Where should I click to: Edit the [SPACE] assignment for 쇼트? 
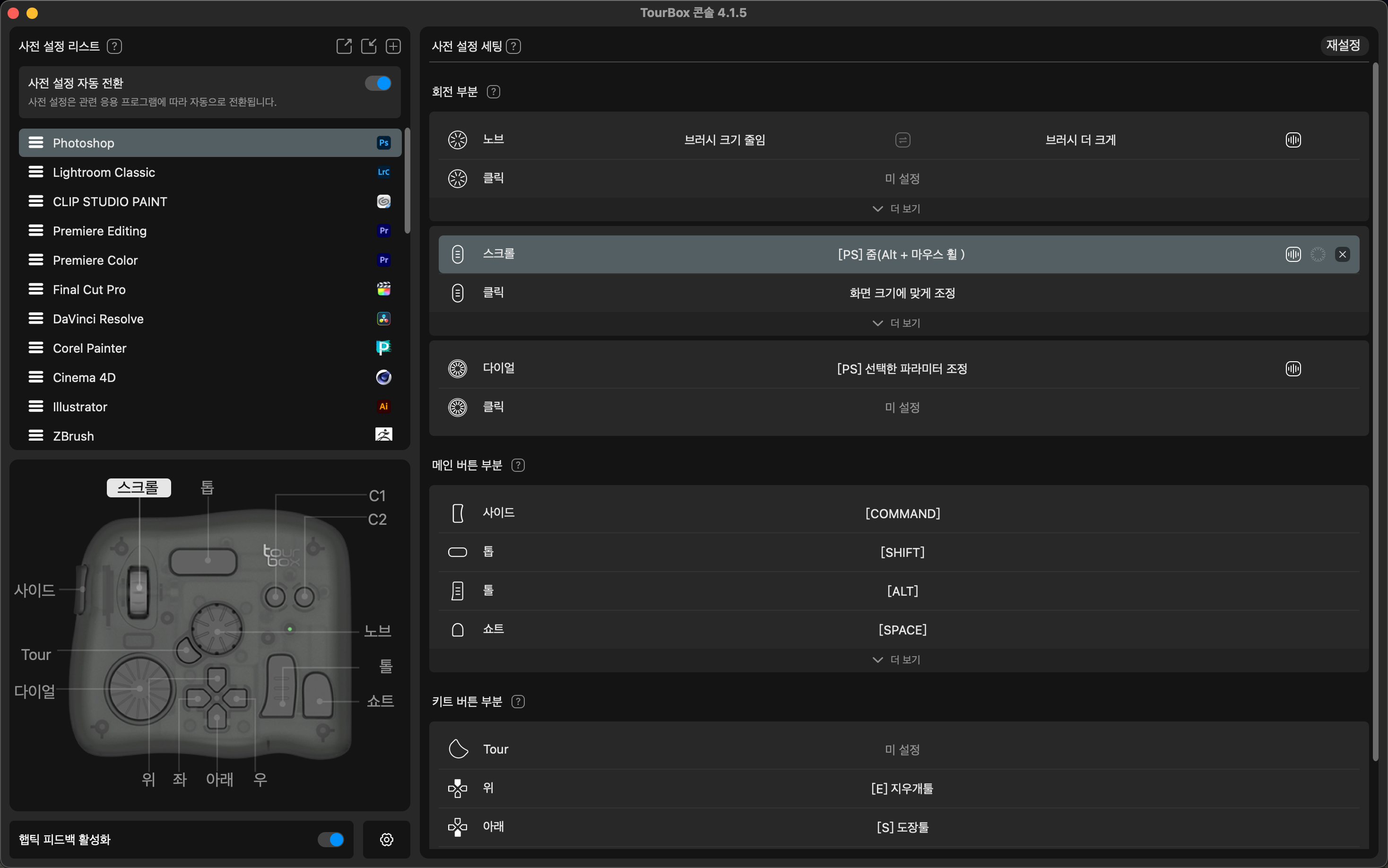coord(902,630)
